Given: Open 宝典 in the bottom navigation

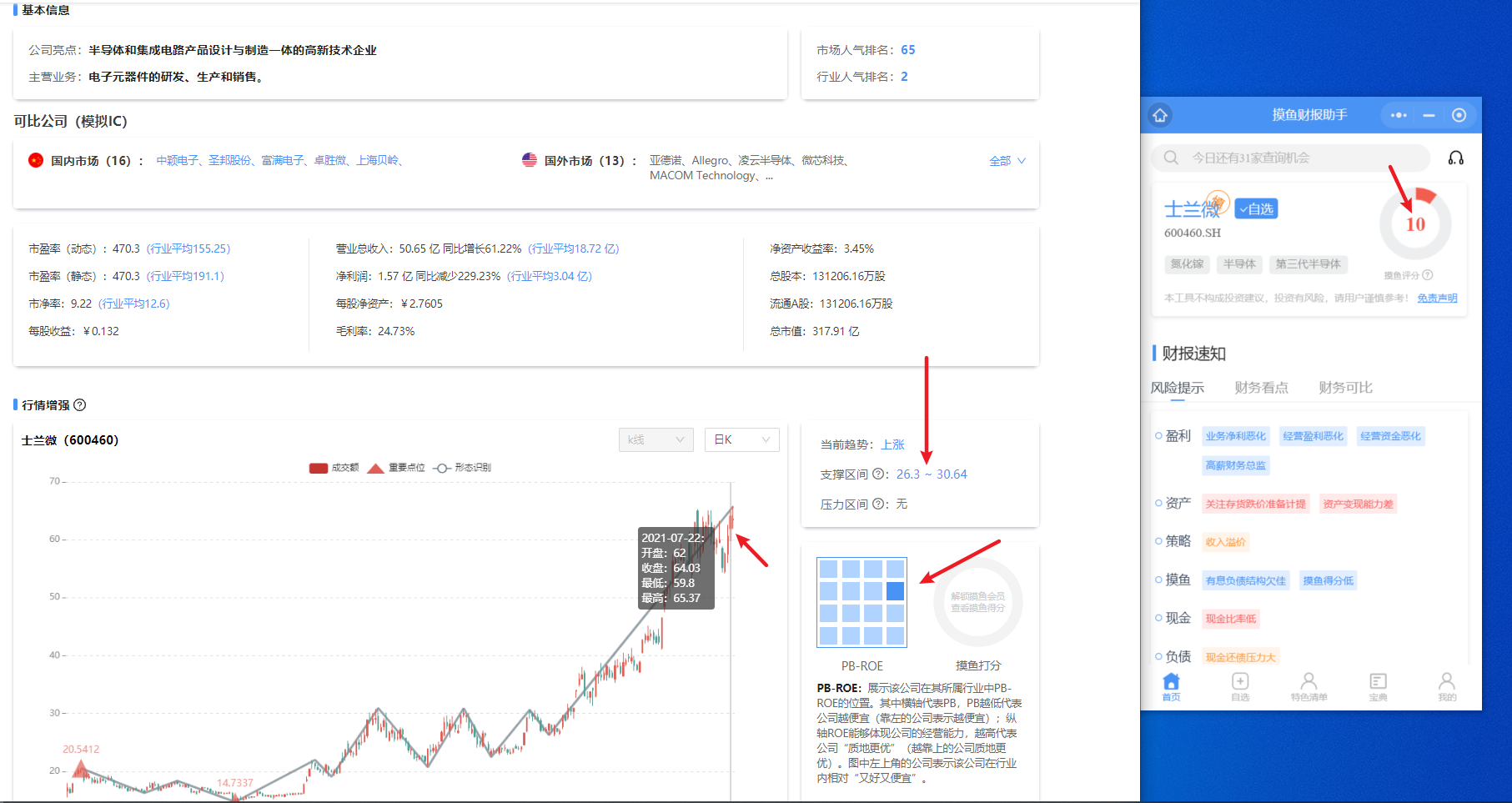Looking at the screenshot, I should point(1378,687).
